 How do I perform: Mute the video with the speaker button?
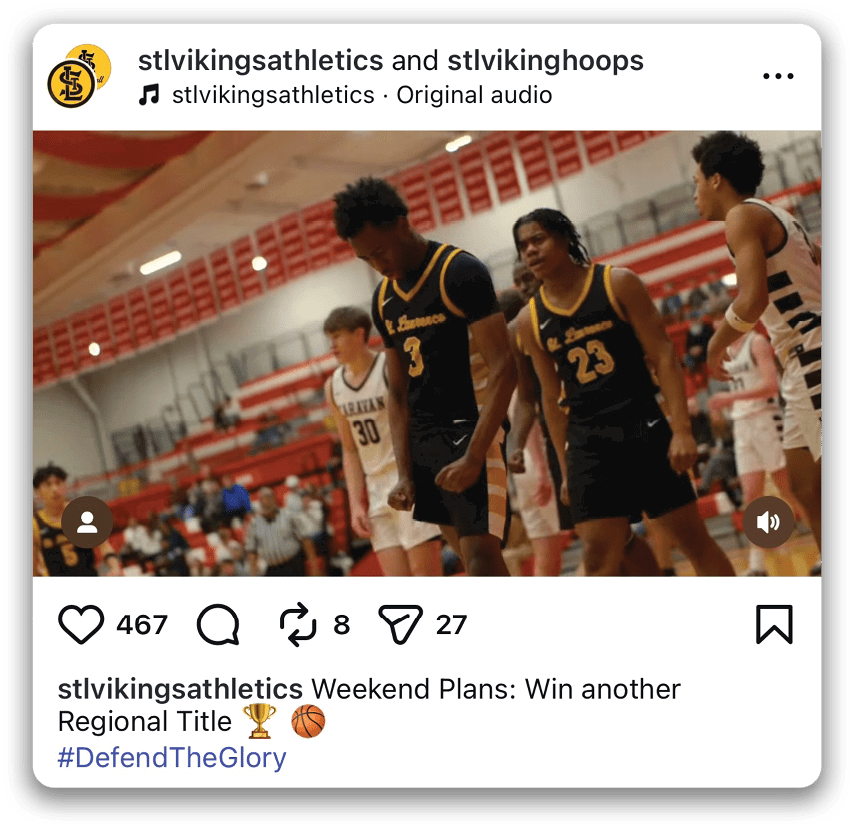click(768, 522)
